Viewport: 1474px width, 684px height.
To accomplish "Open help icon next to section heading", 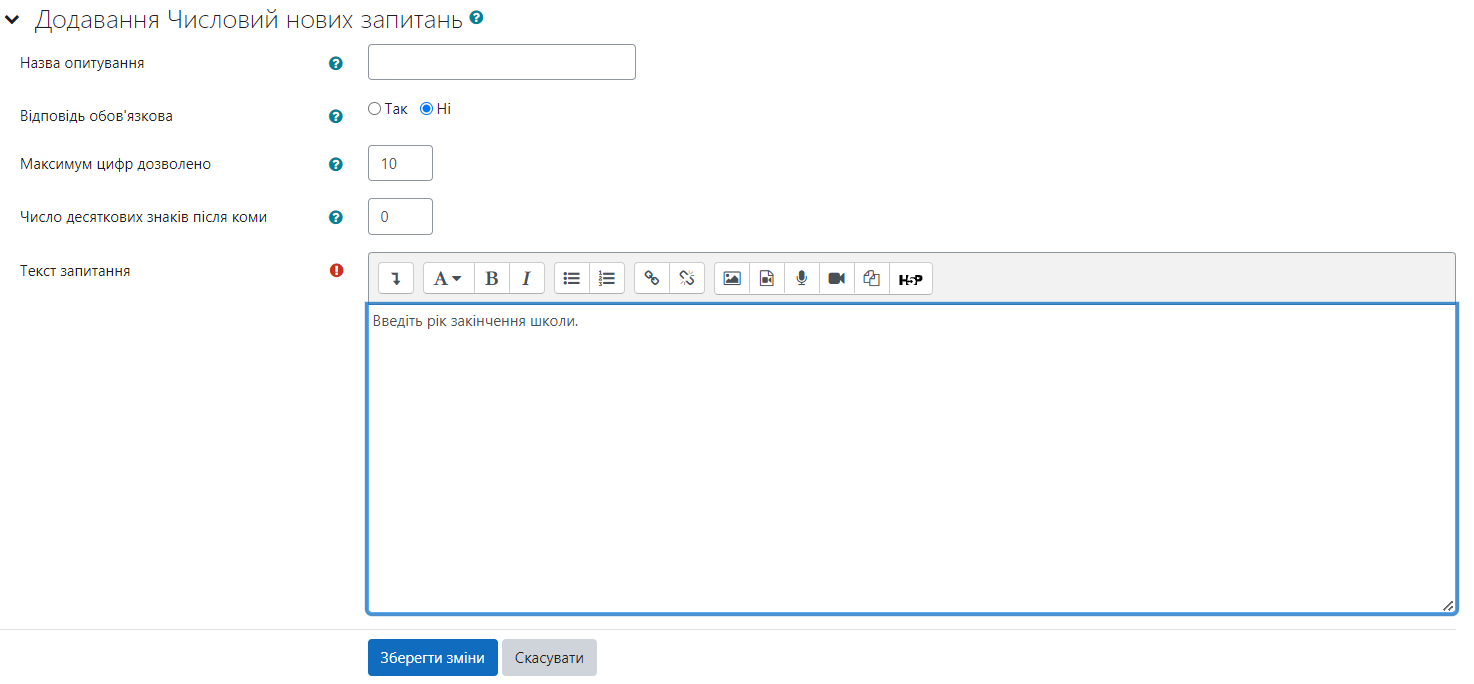I will tap(477, 17).
